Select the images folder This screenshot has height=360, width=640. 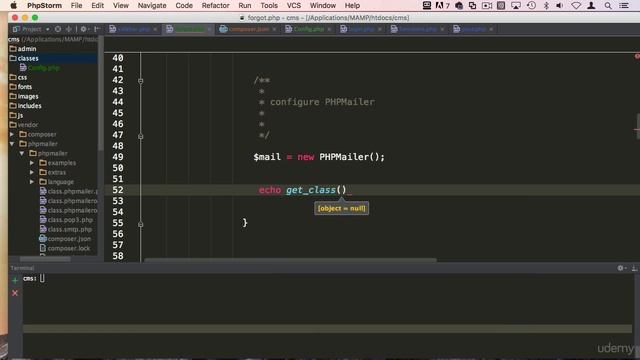(28, 96)
